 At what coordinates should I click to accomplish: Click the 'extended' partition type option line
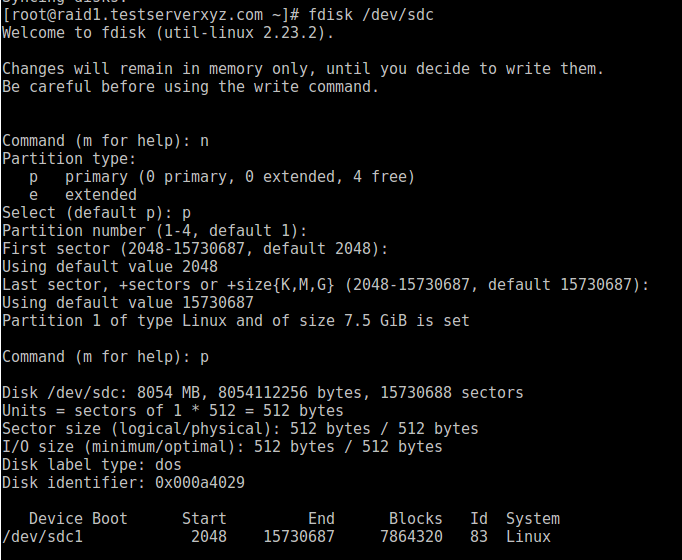83,195
